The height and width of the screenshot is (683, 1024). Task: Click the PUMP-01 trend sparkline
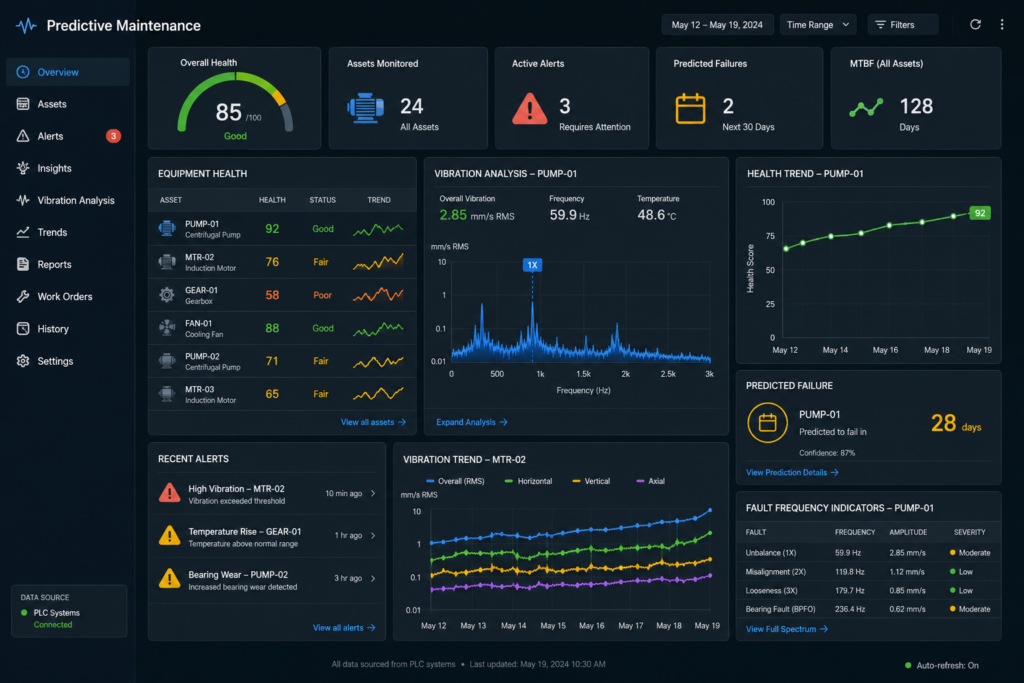pos(377,229)
